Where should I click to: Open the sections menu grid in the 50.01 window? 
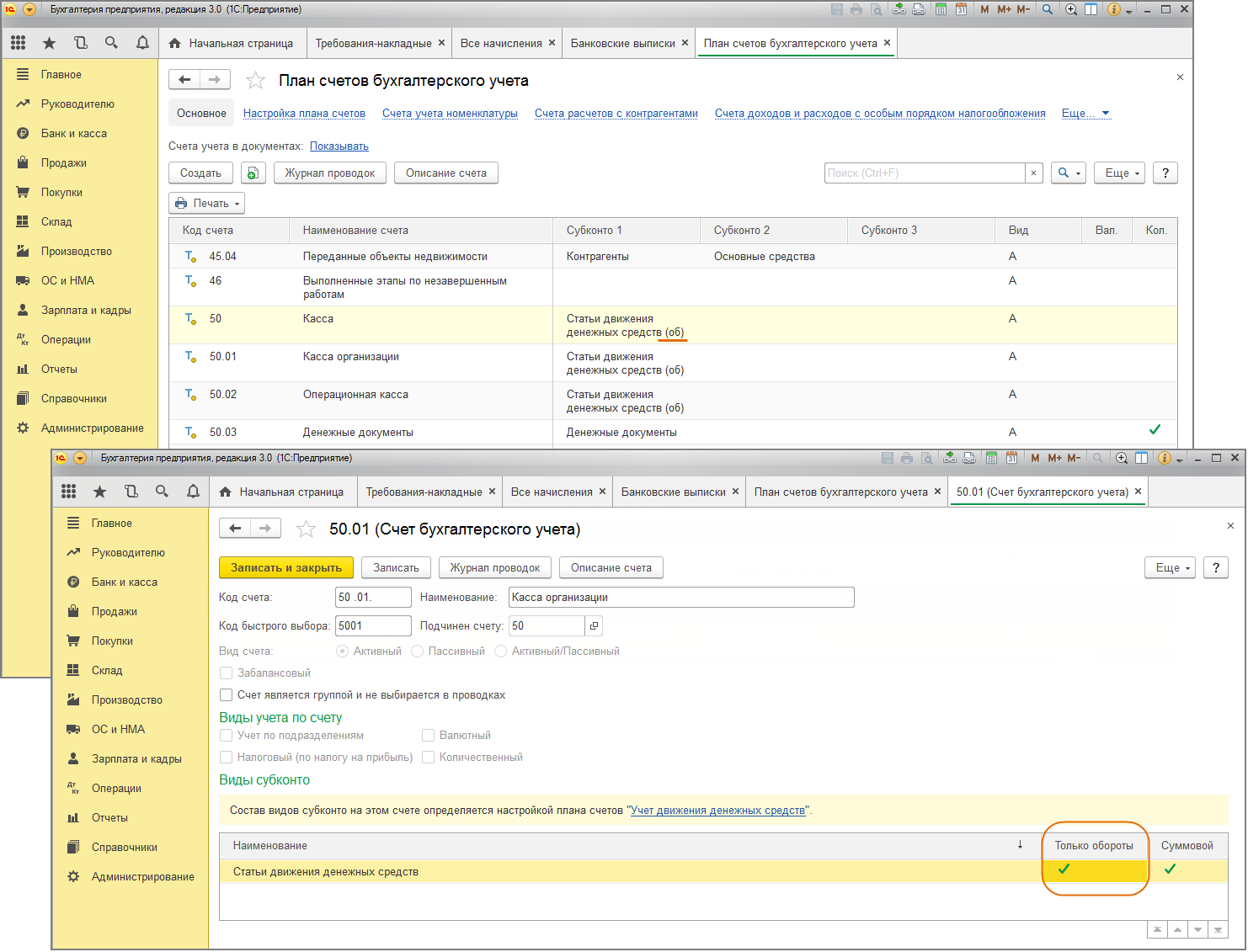[x=69, y=492]
